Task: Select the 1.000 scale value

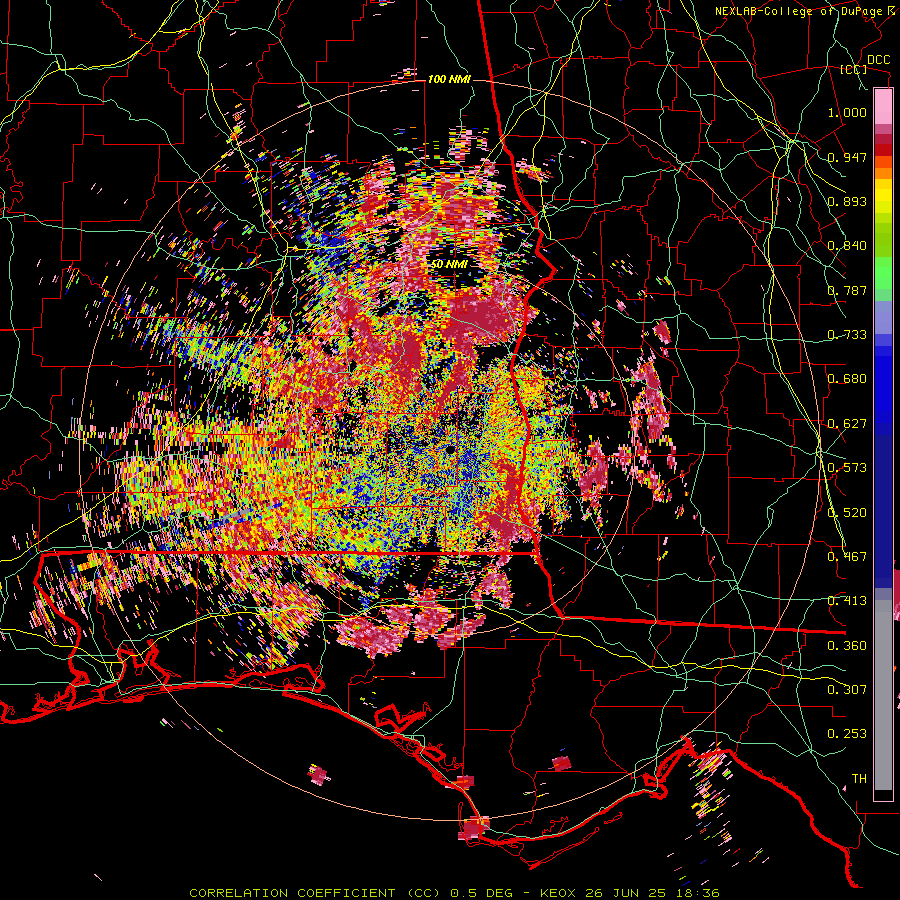Action: pos(847,112)
